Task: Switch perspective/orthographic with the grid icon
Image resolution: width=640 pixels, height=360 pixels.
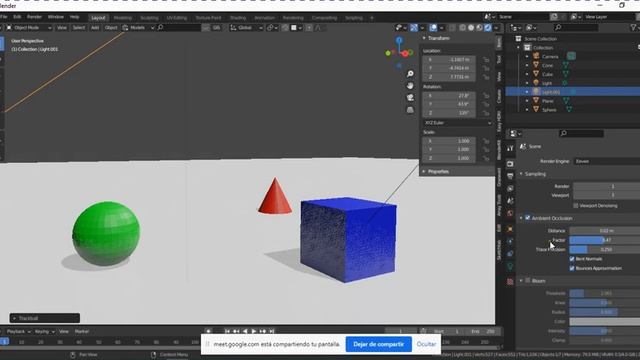Action: coord(410,110)
